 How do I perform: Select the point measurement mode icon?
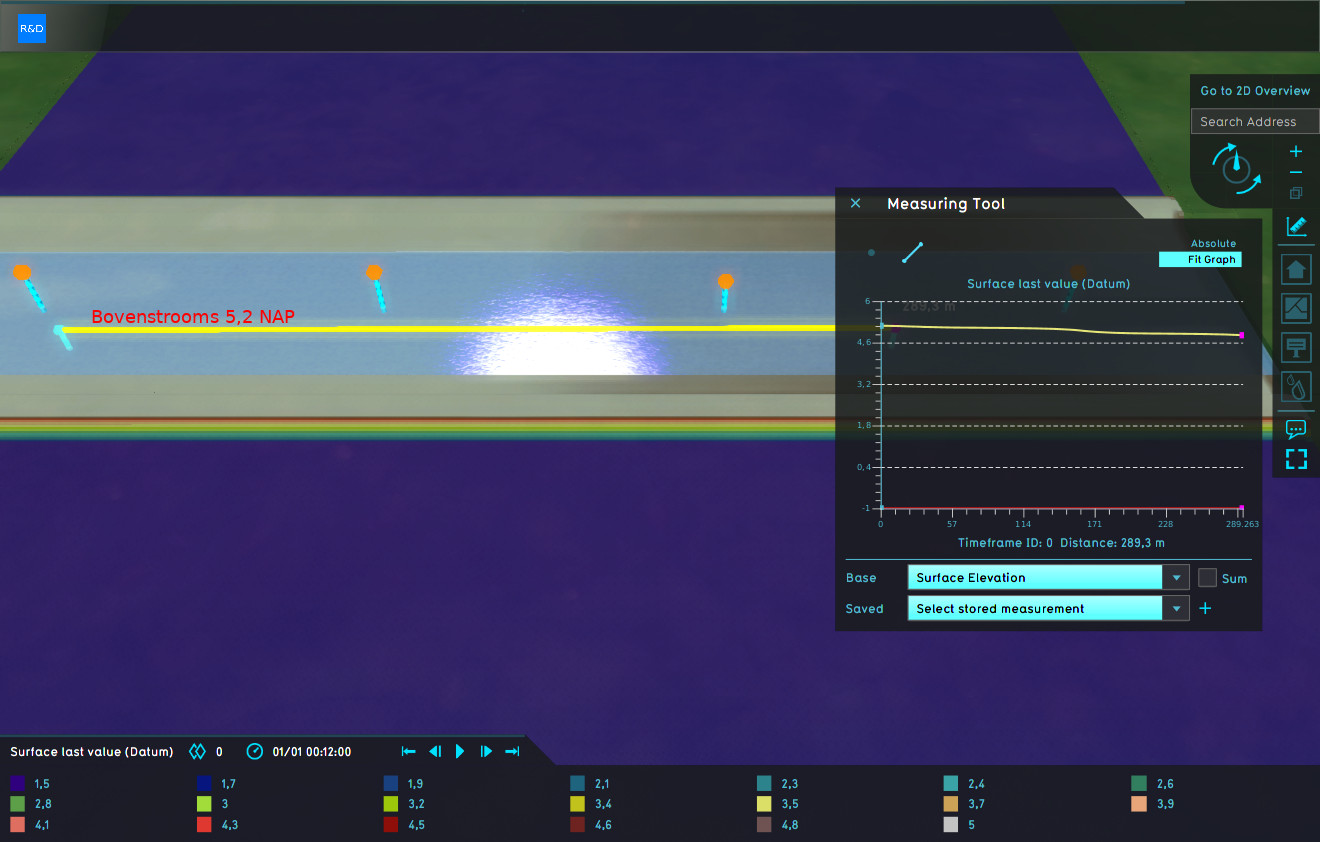(871, 253)
